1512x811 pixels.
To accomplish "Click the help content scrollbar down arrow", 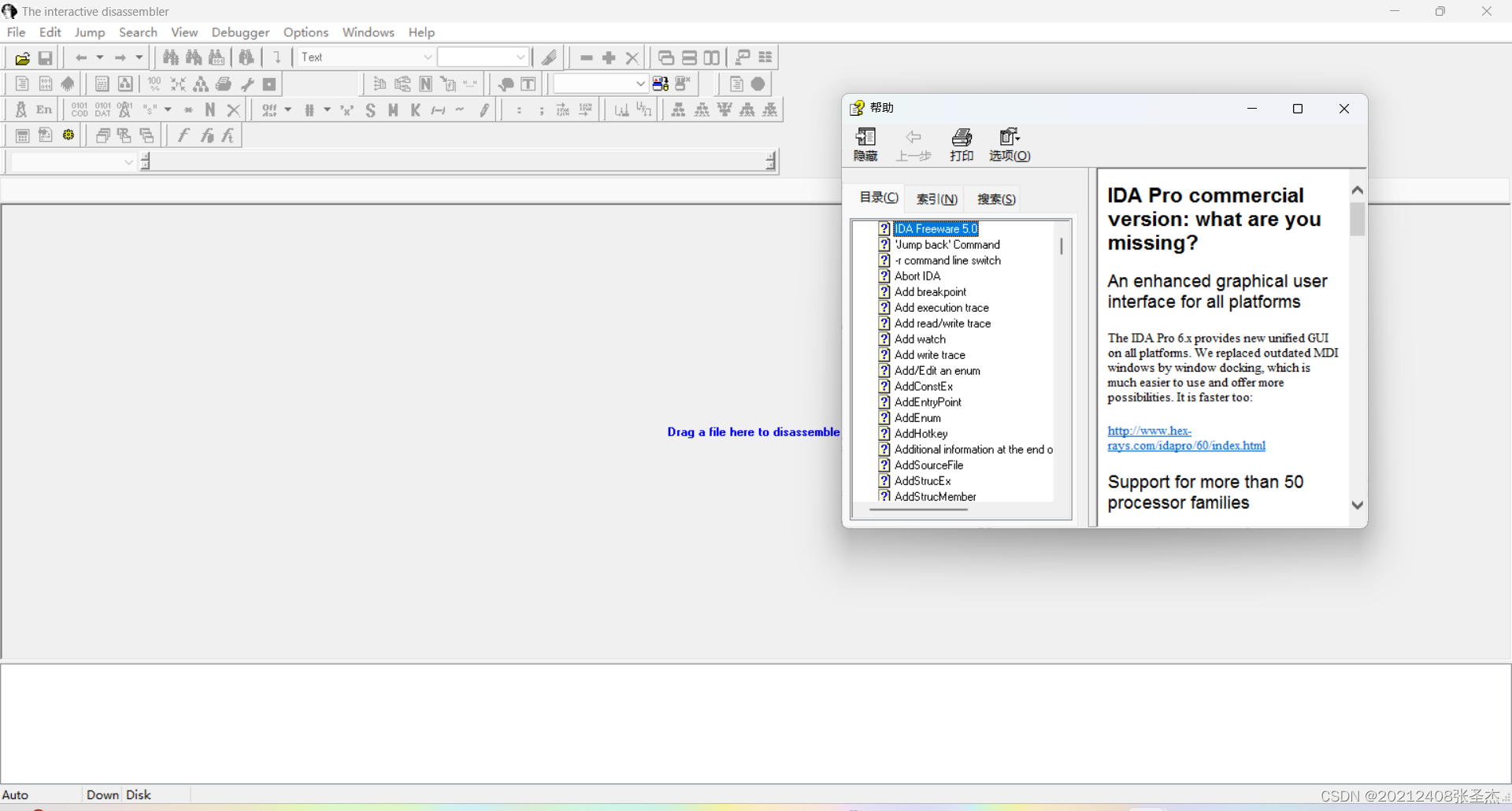I will click(x=1358, y=505).
